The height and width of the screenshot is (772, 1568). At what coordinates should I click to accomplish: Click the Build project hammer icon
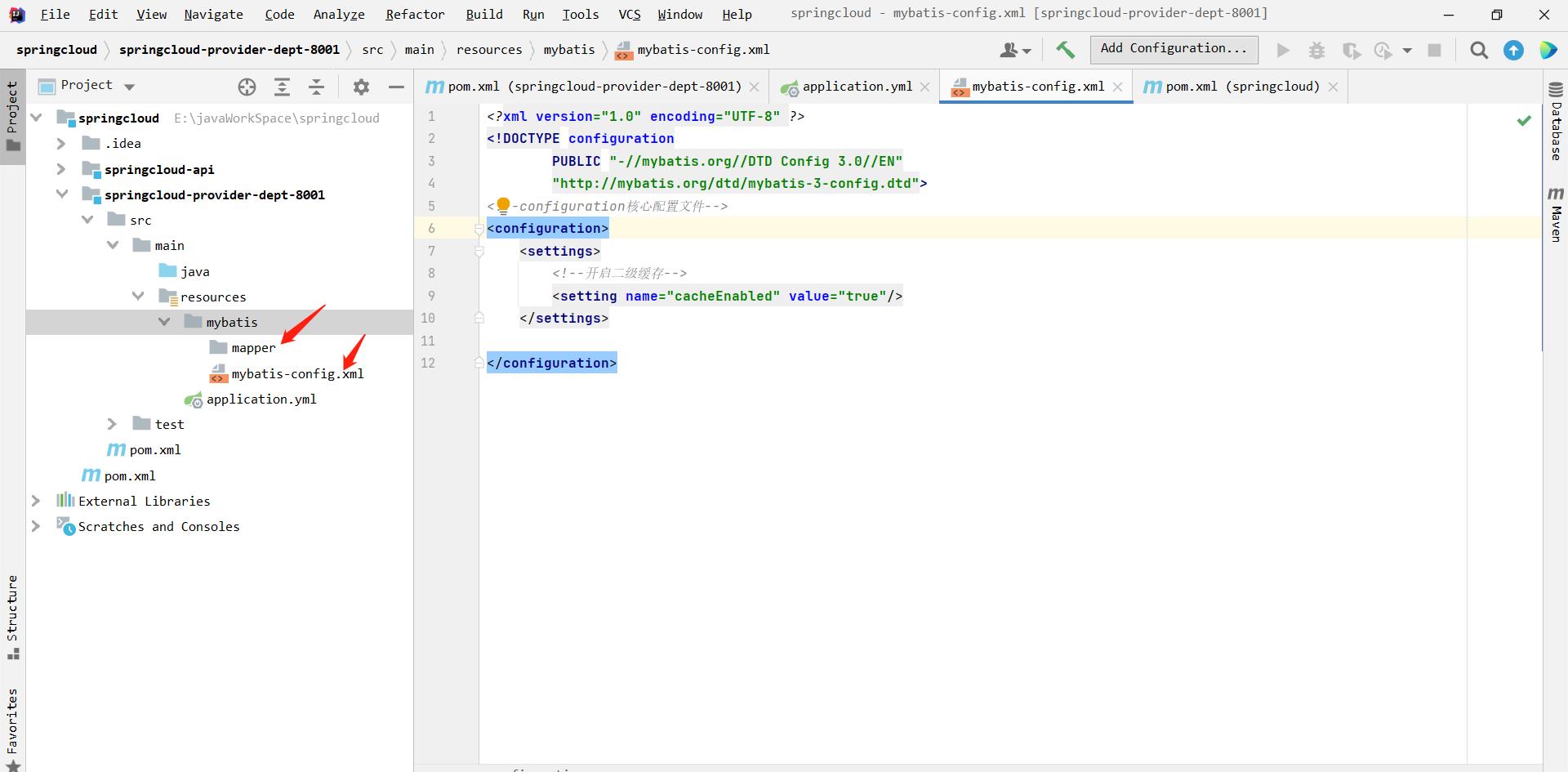pos(1065,50)
